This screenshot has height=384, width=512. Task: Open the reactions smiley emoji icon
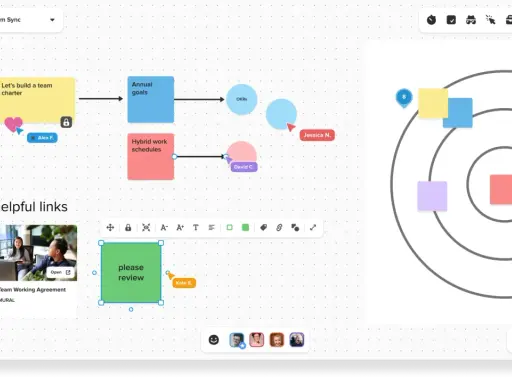point(214,340)
